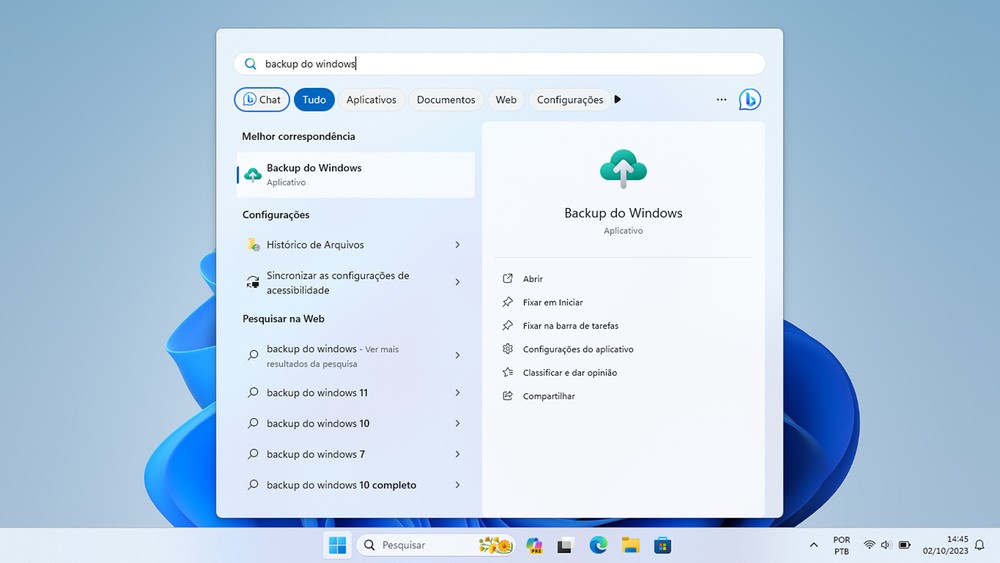The image size is (1000, 563).
Task: Open the three-dots more options menu
Action: click(721, 99)
